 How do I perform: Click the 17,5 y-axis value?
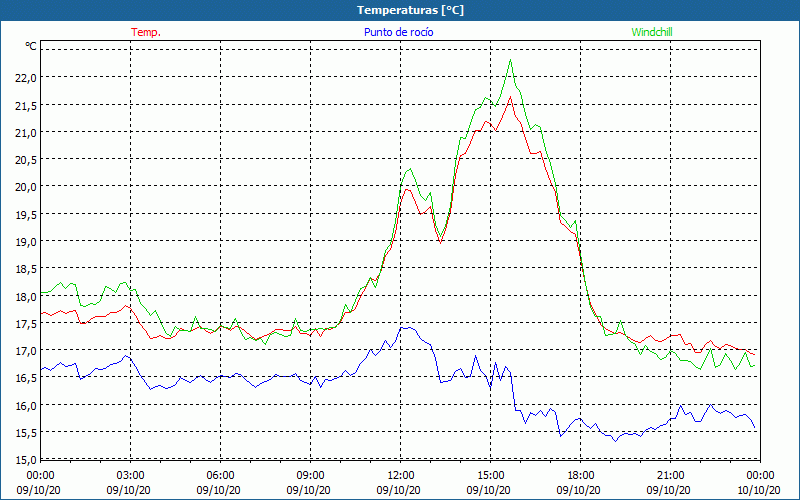[26, 323]
